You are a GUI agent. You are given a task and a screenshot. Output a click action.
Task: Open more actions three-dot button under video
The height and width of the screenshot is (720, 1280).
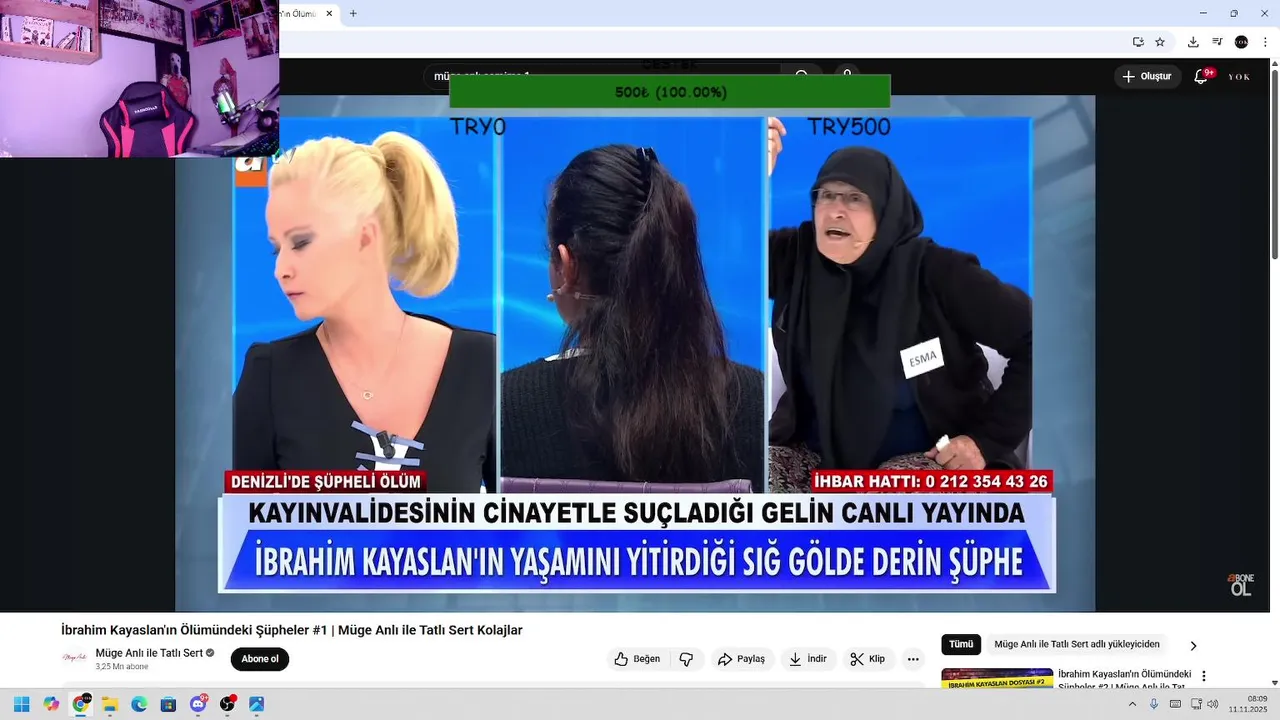click(913, 659)
